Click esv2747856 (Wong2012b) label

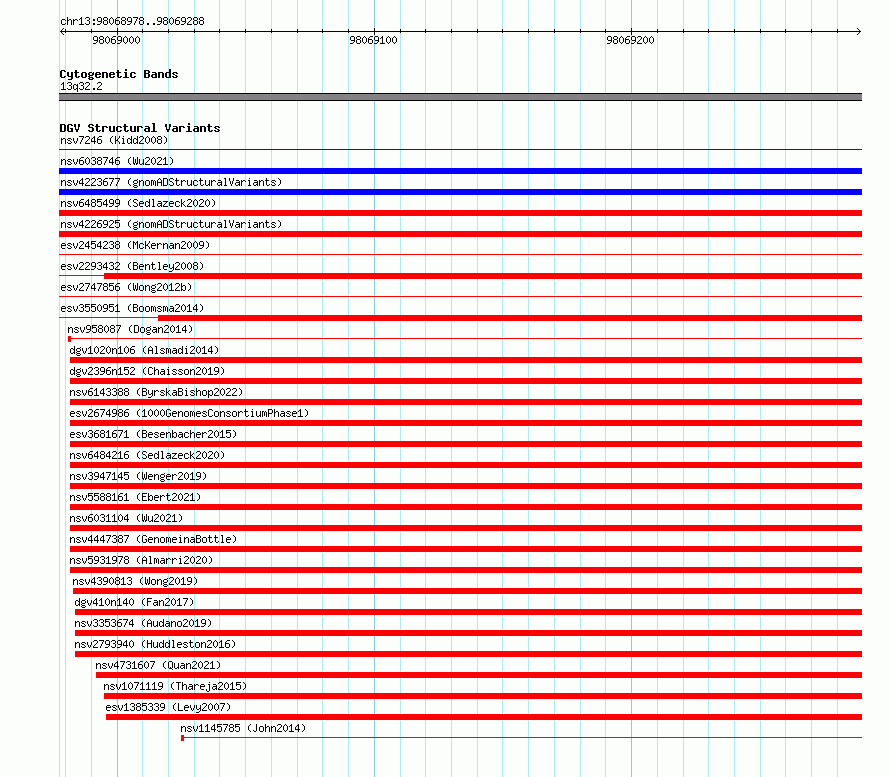point(126,287)
